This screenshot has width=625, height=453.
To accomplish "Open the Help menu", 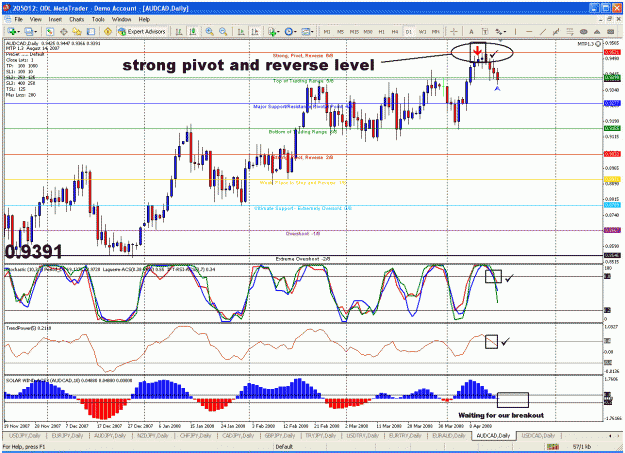I will pos(144,19).
